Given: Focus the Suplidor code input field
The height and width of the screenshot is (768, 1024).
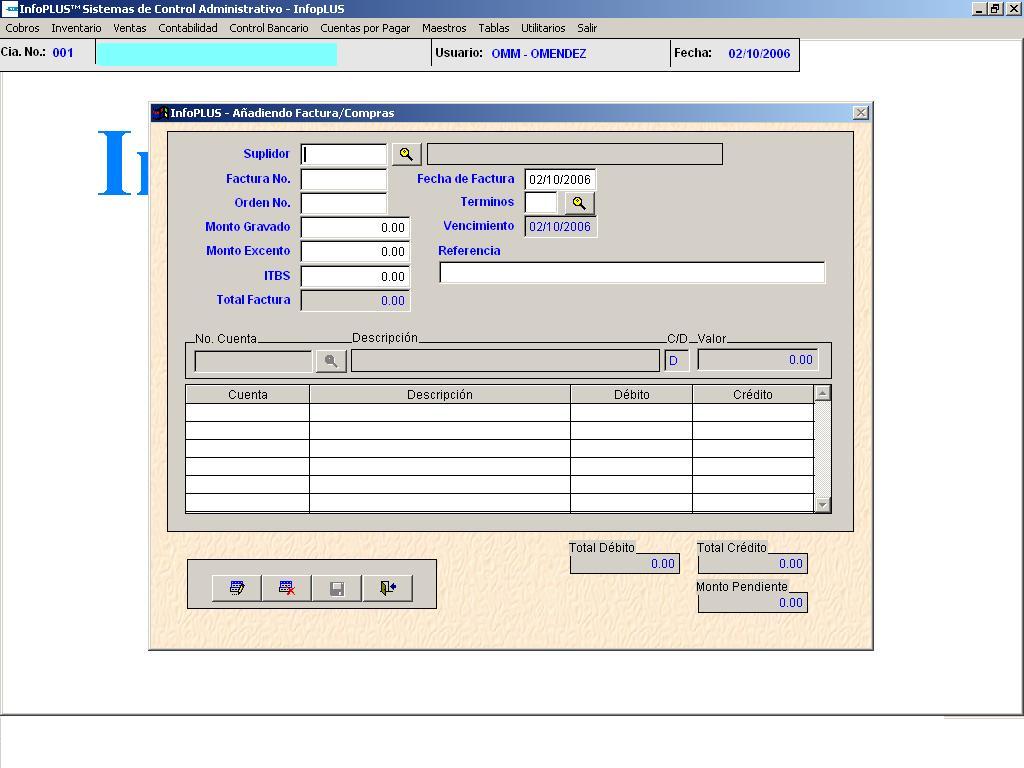Looking at the screenshot, I should 344,154.
